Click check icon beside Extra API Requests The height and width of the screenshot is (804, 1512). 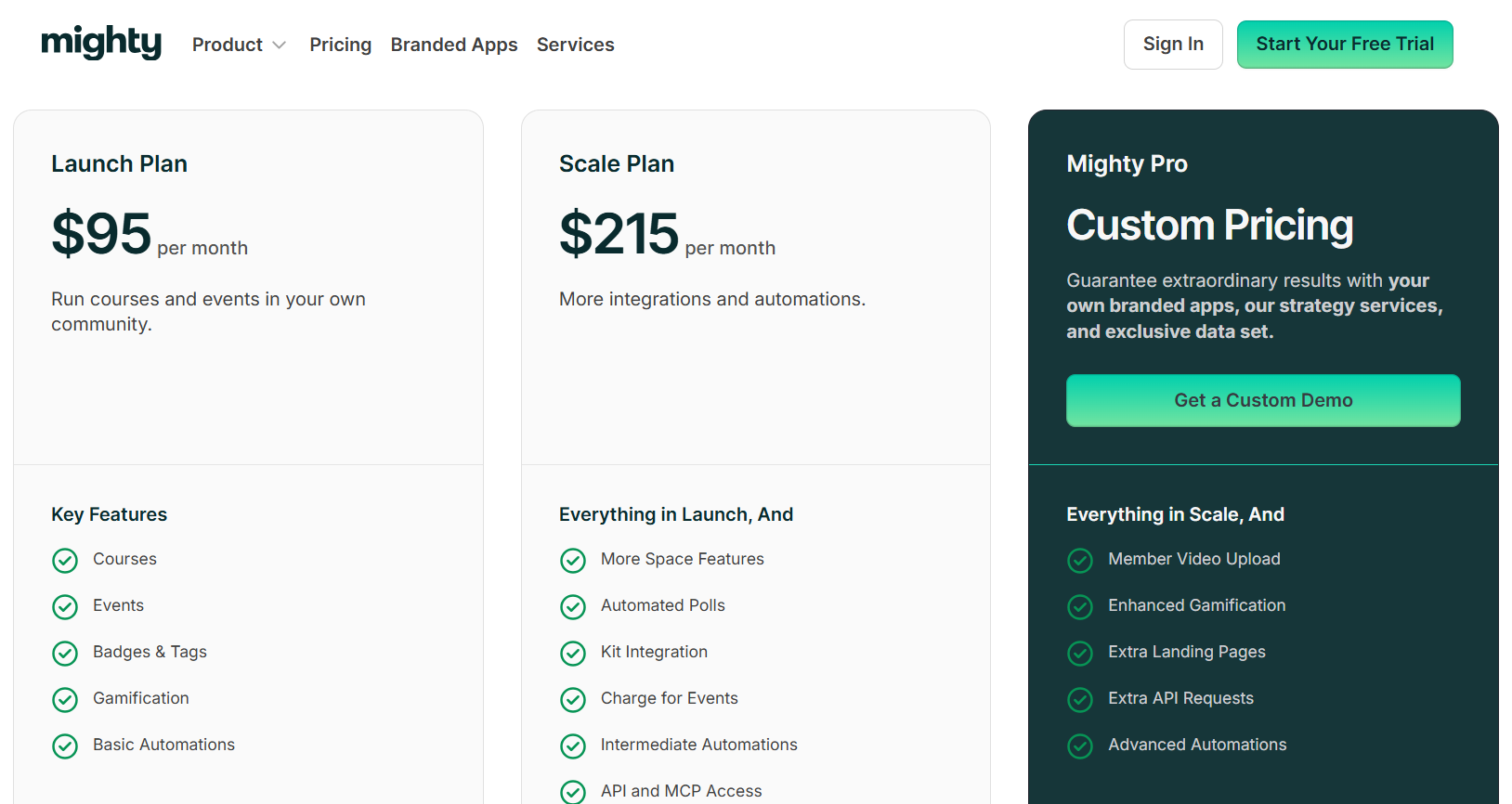(1080, 700)
